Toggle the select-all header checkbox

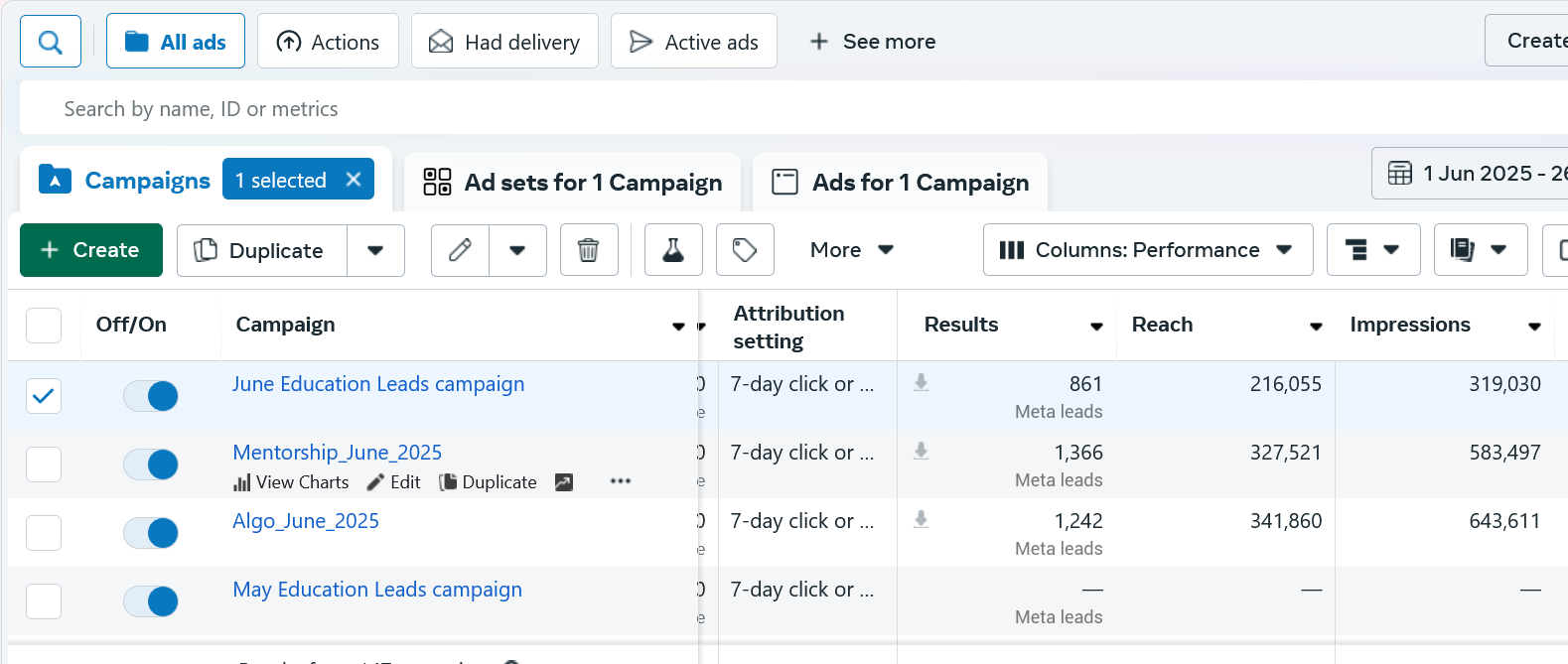[x=44, y=326]
